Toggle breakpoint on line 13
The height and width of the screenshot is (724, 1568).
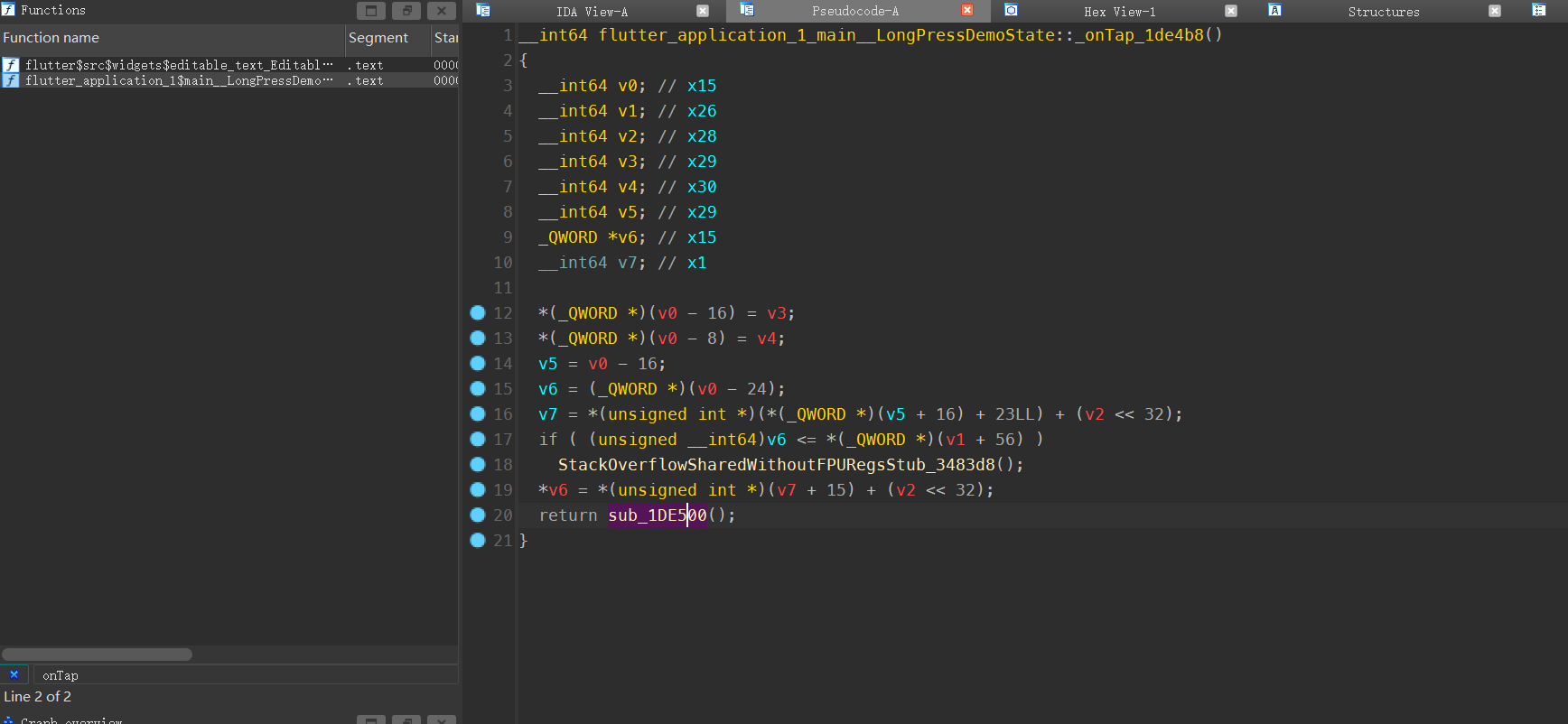click(x=478, y=338)
